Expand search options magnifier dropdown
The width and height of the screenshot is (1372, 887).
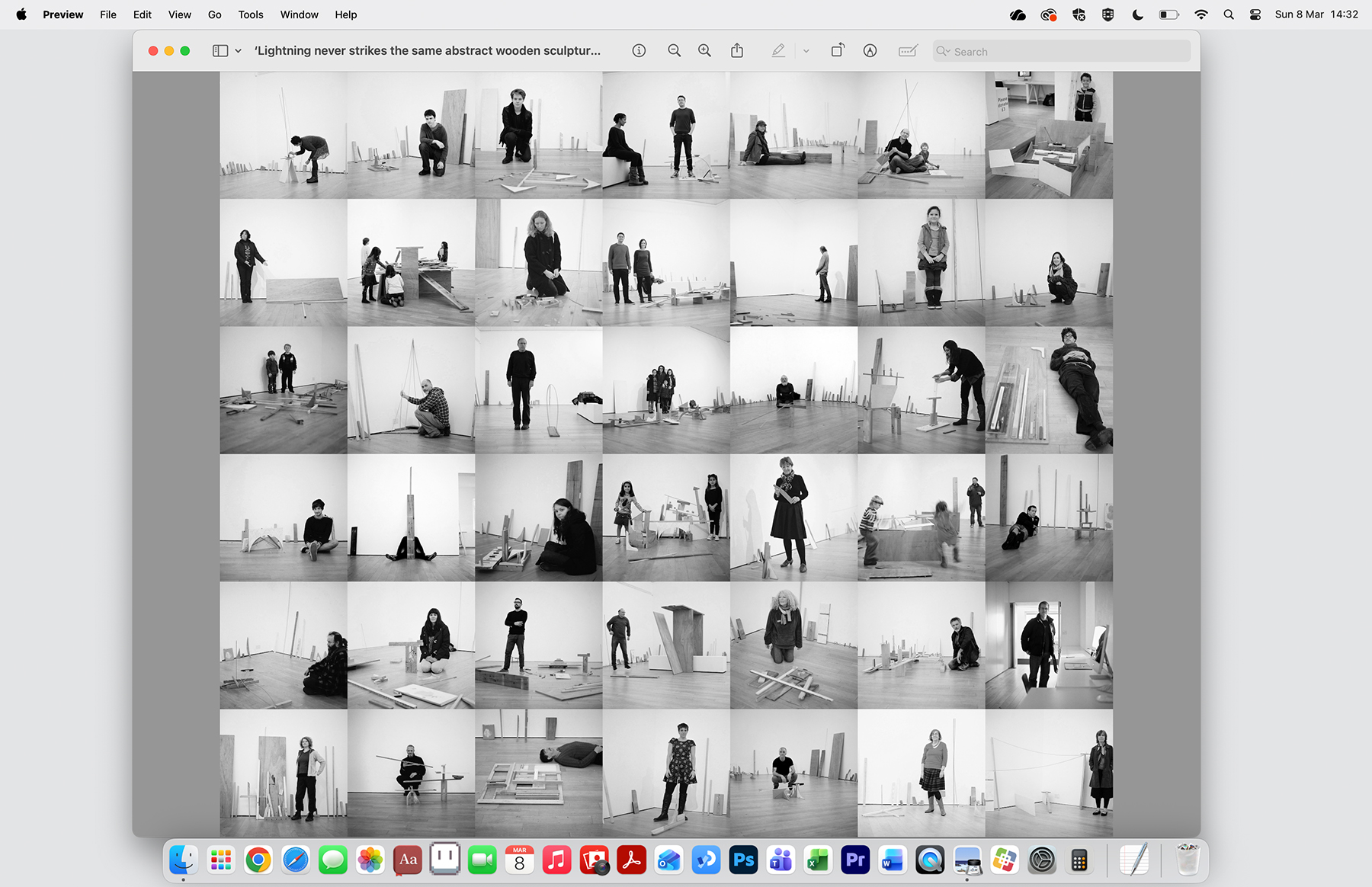pyautogui.click(x=944, y=51)
